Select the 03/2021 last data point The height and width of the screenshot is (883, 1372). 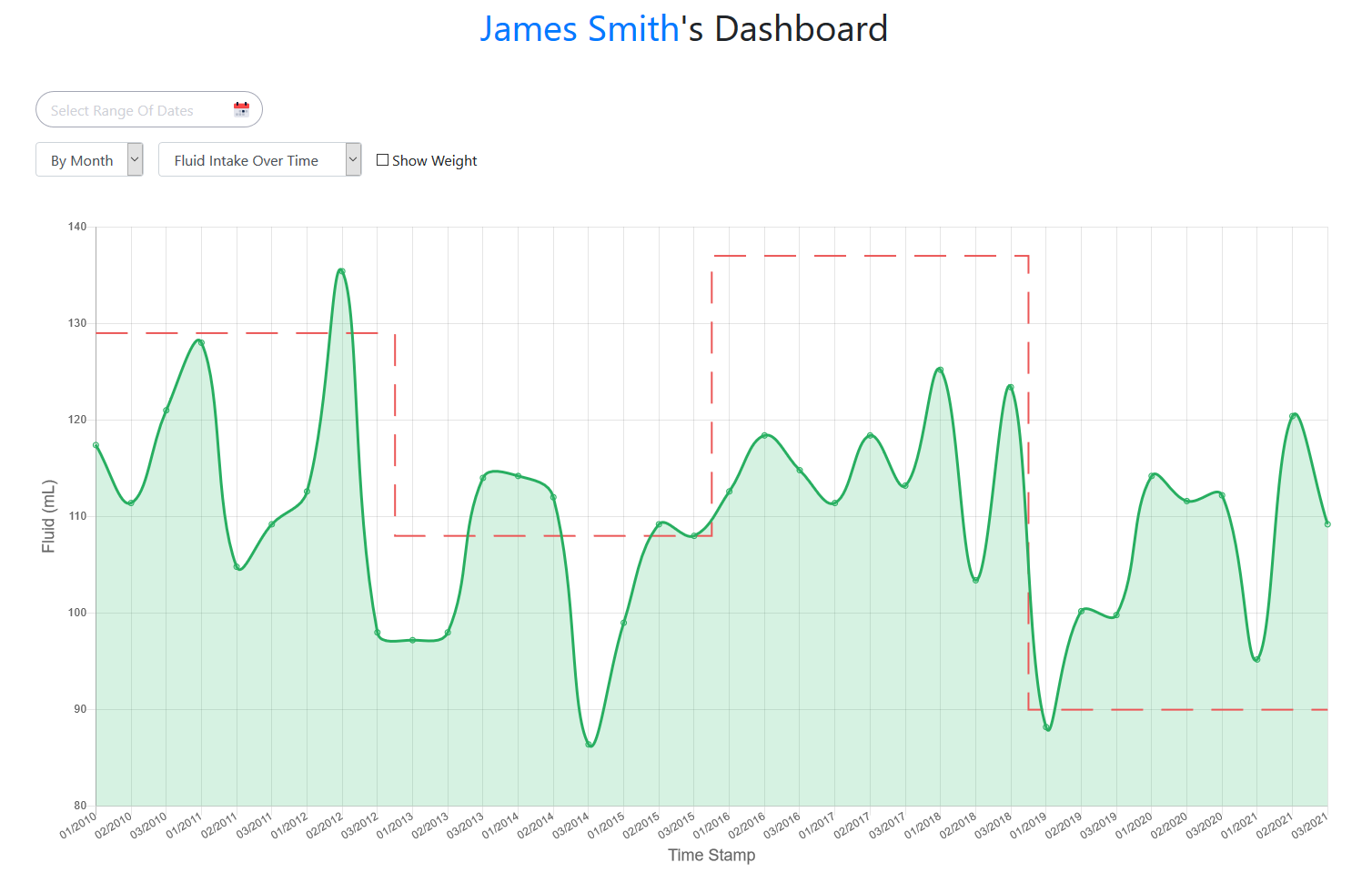1327,524
